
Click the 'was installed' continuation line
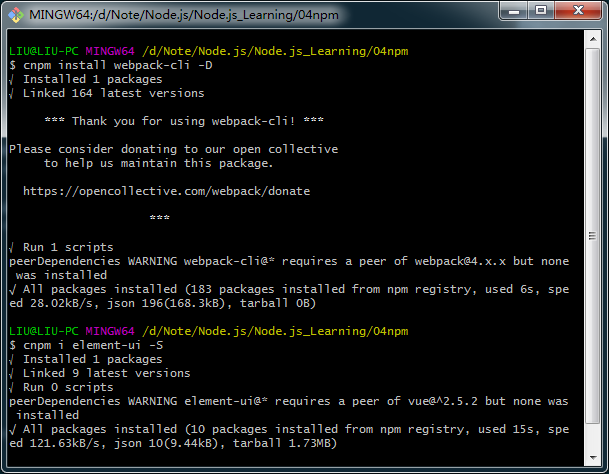61,275
